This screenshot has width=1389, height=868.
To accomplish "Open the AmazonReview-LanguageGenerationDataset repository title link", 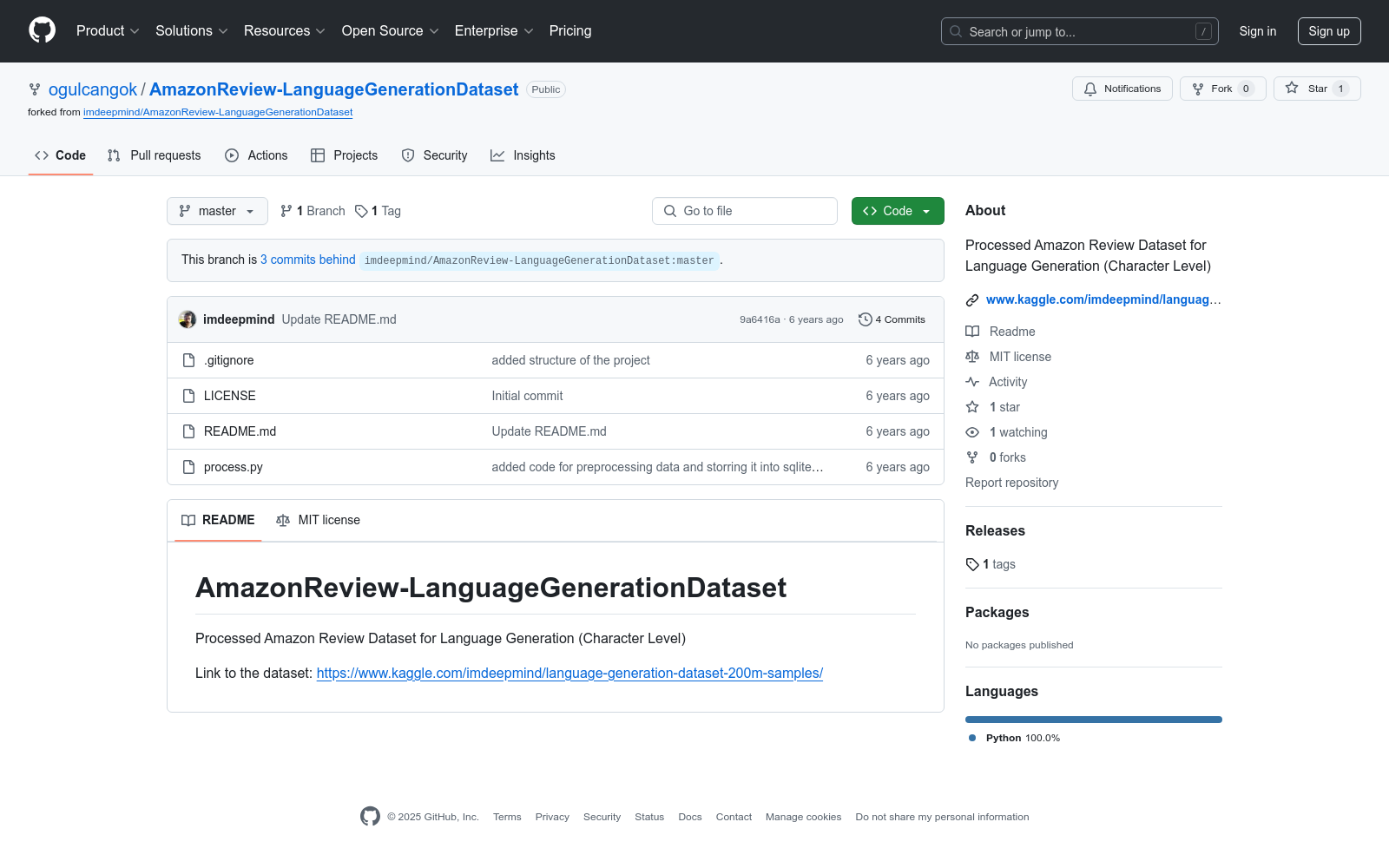I will pyautogui.click(x=334, y=89).
